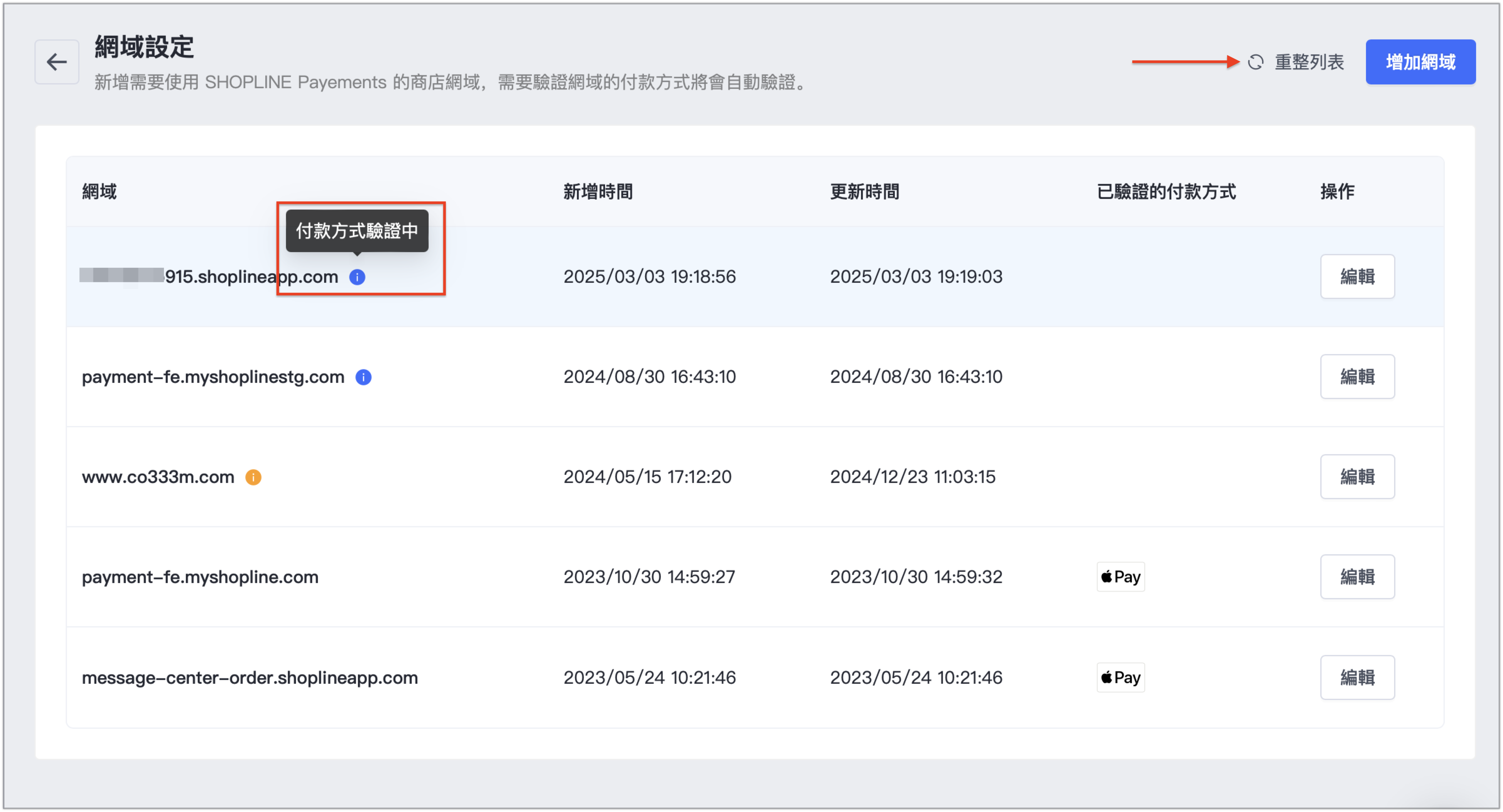
Task: Edit the payment-fe.myshoplinestg.com domain
Action: coord(1357,377)
